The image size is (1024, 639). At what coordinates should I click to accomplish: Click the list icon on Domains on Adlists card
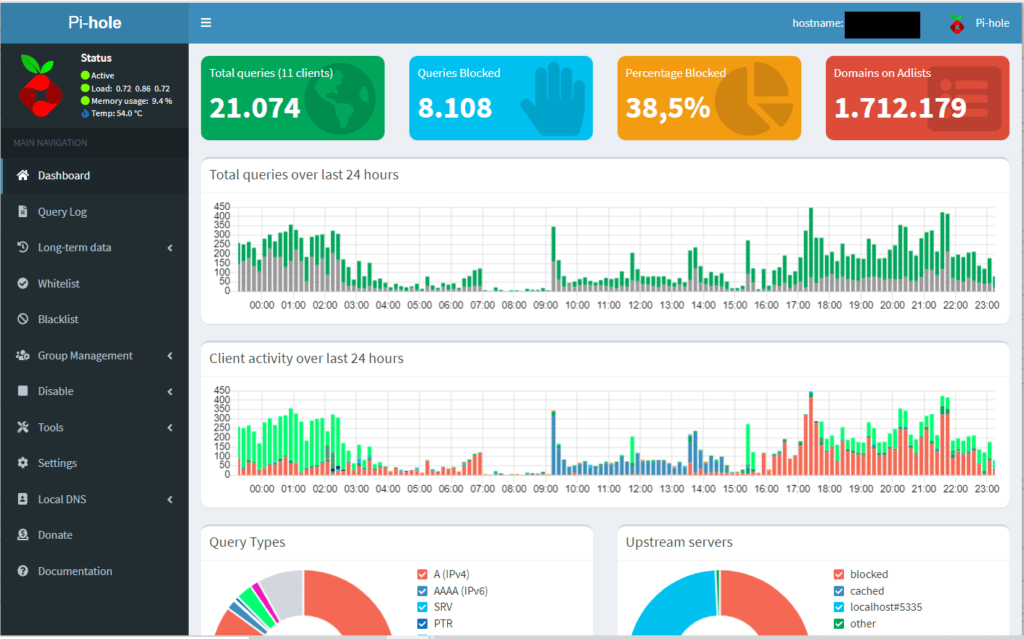tap(965, 99)
